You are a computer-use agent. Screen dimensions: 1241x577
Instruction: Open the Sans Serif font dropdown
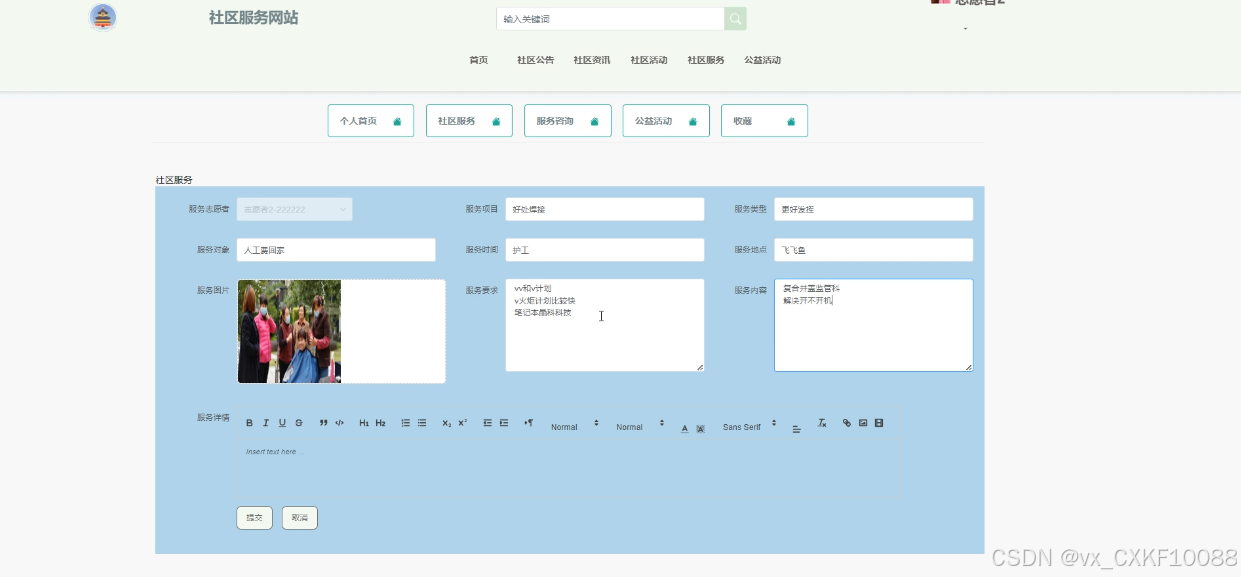coord(750,427)
